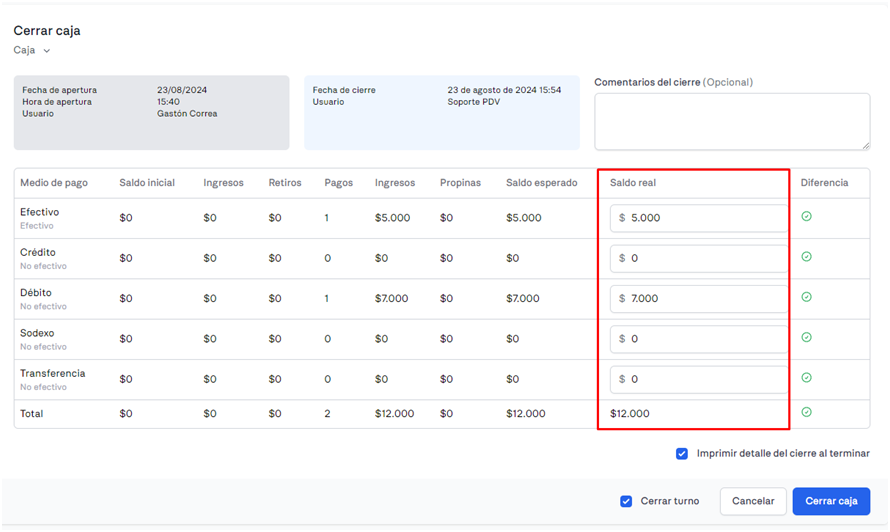Click the Débito row green check icon

(806, 297)
